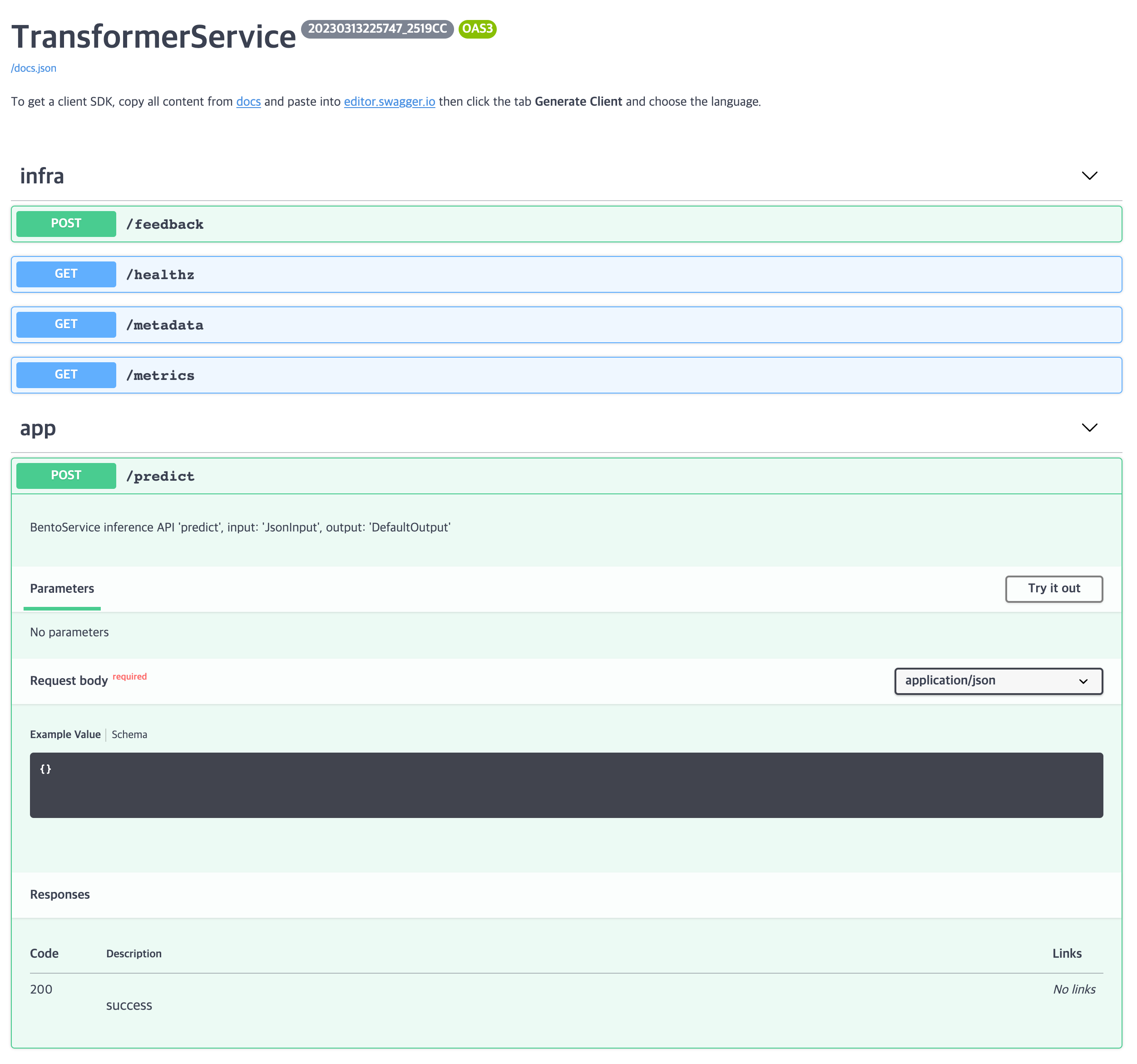Click the GET badge on /healthz
This screenshot has height=1064, width=1137.
click(x=65, y=274)
